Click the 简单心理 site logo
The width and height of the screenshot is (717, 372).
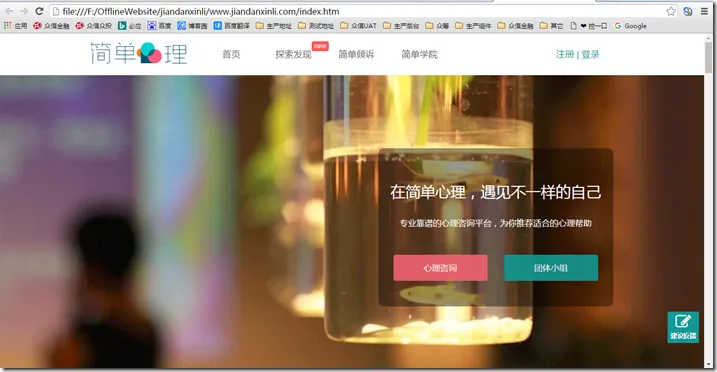(x=139, y=53)
